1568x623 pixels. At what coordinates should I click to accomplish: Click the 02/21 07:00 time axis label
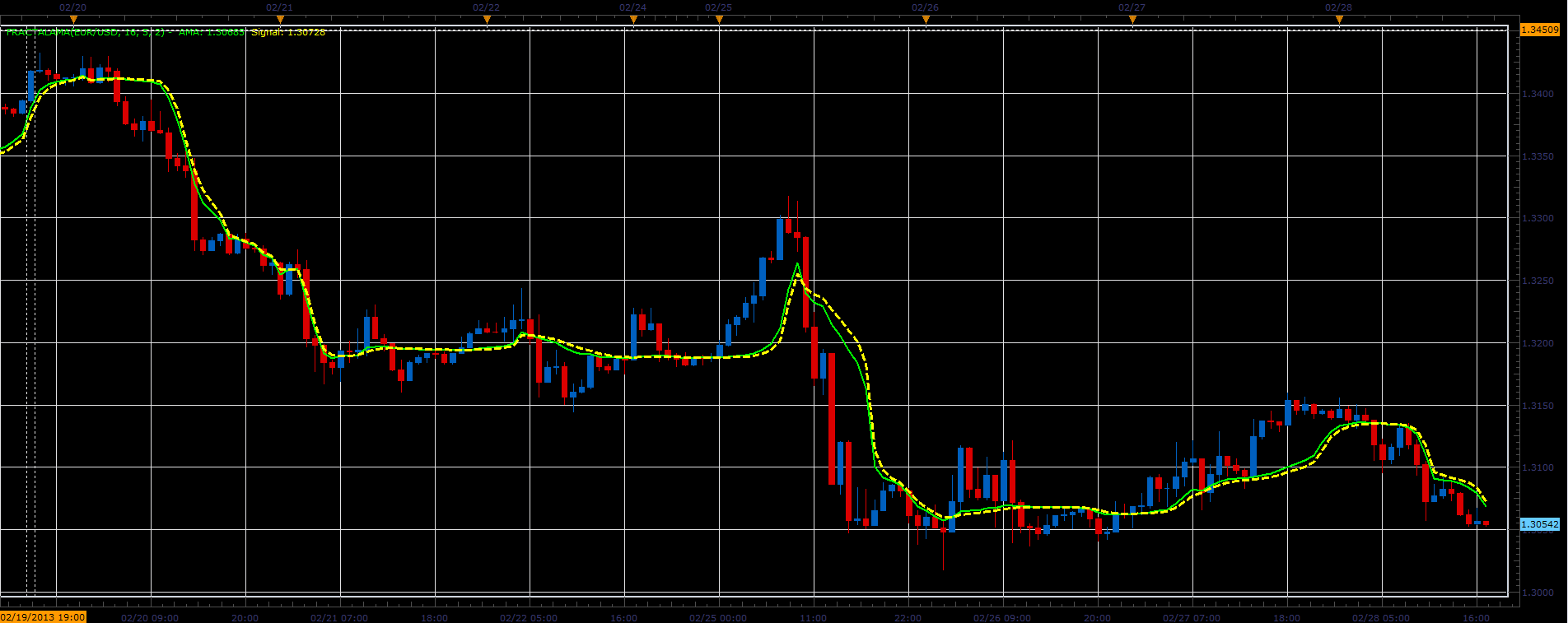pos(339,617)
